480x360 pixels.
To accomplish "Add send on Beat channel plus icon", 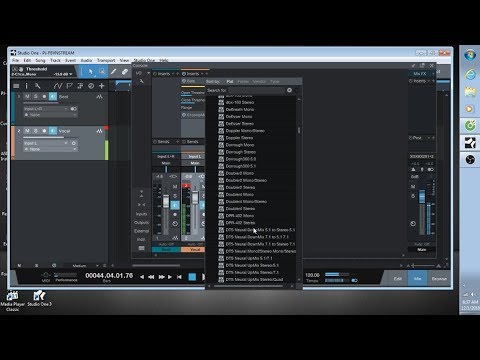I will [x=177, y=142].
